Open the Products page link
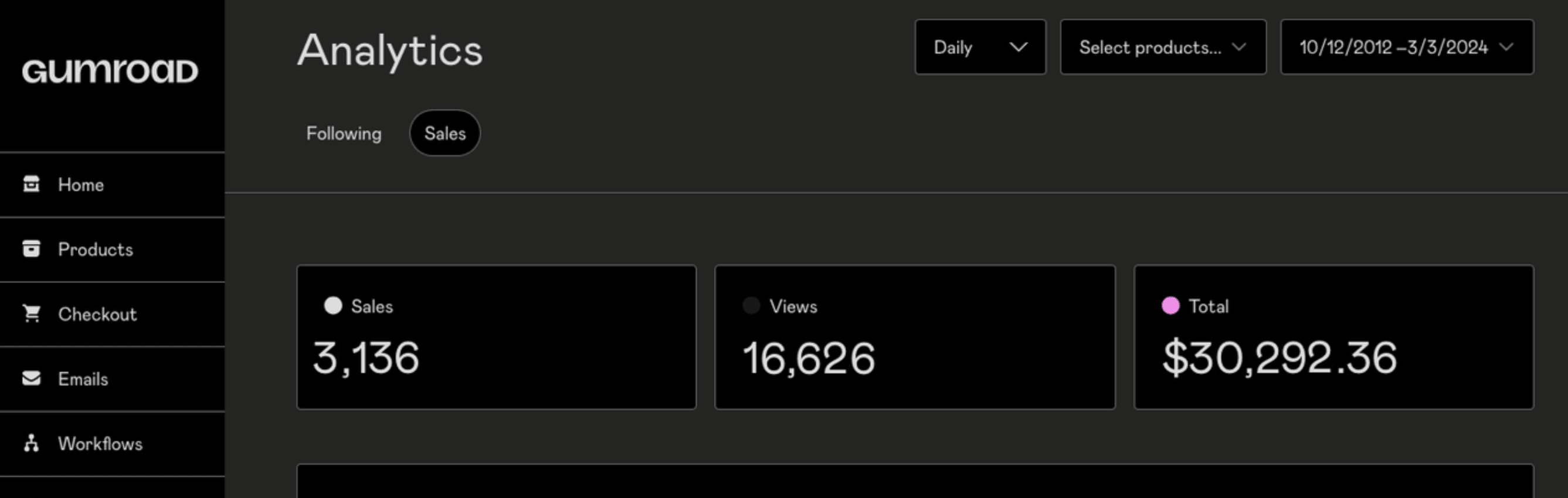 pyautogui.click(x=96, y=248)
